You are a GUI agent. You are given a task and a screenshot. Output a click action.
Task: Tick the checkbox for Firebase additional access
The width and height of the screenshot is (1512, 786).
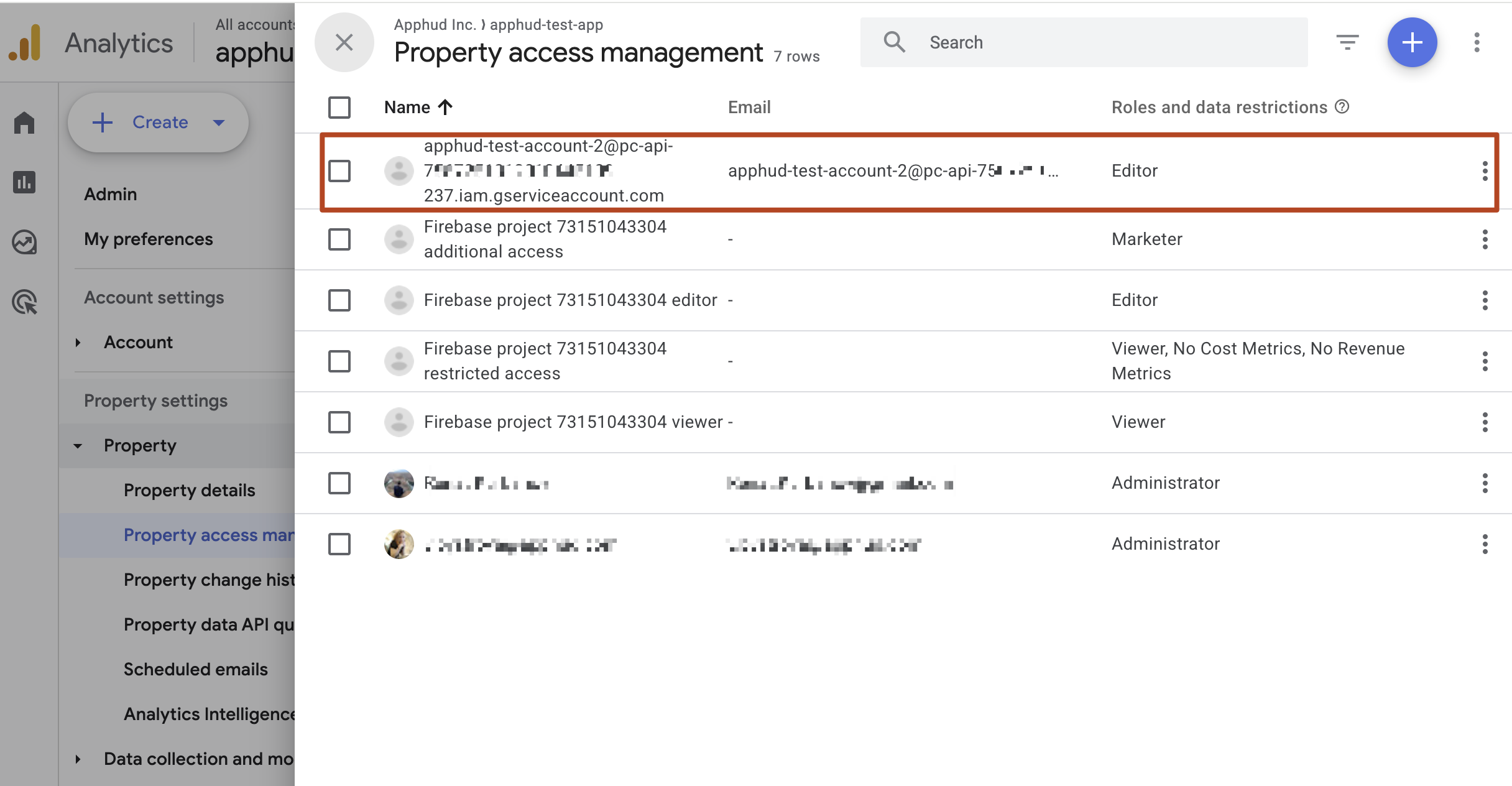[x=339, y=239]
